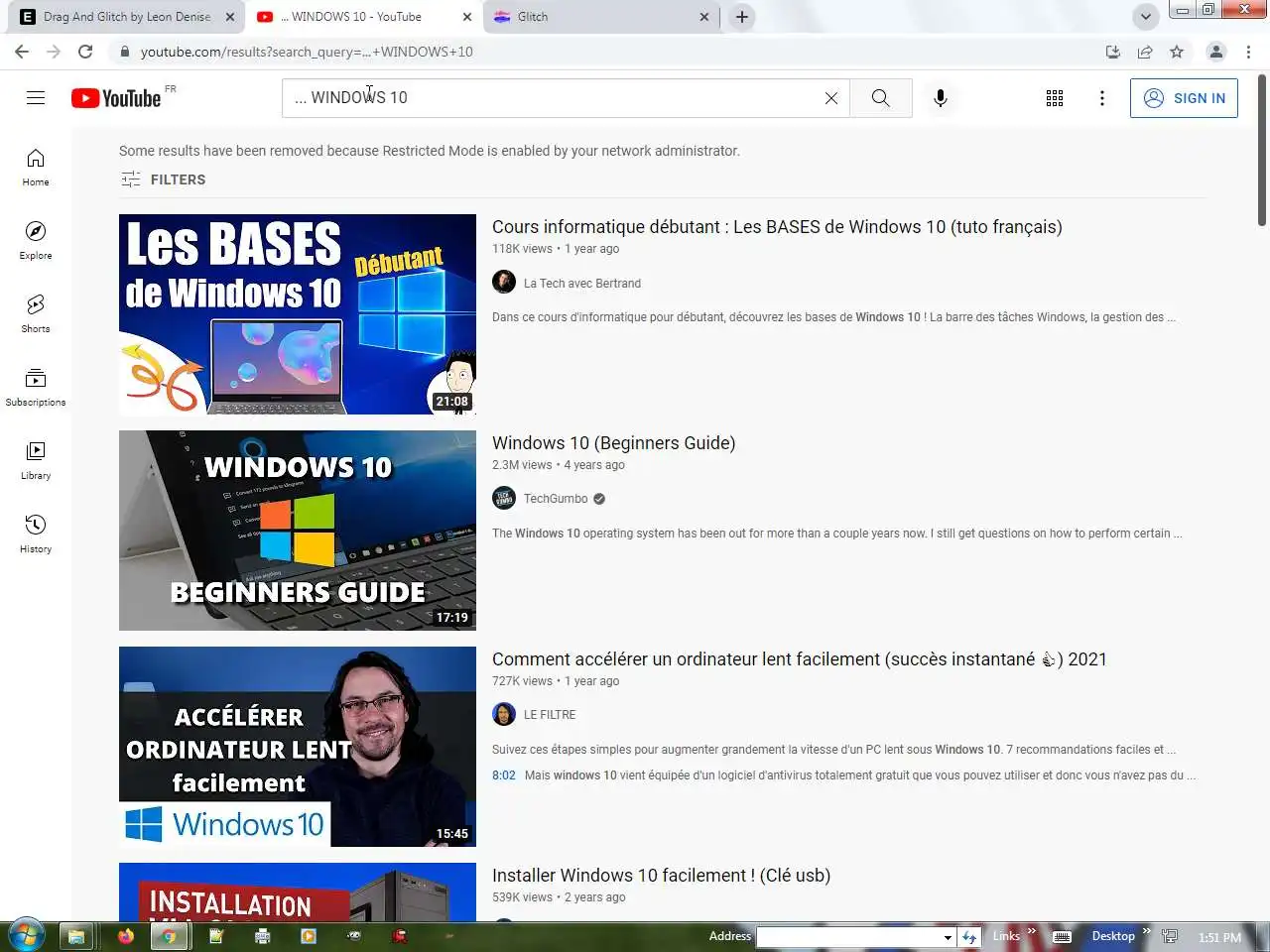Click TechGumbo channel avatar
The width and height of the screenshot is (1270, 952).
coord(504,498)
